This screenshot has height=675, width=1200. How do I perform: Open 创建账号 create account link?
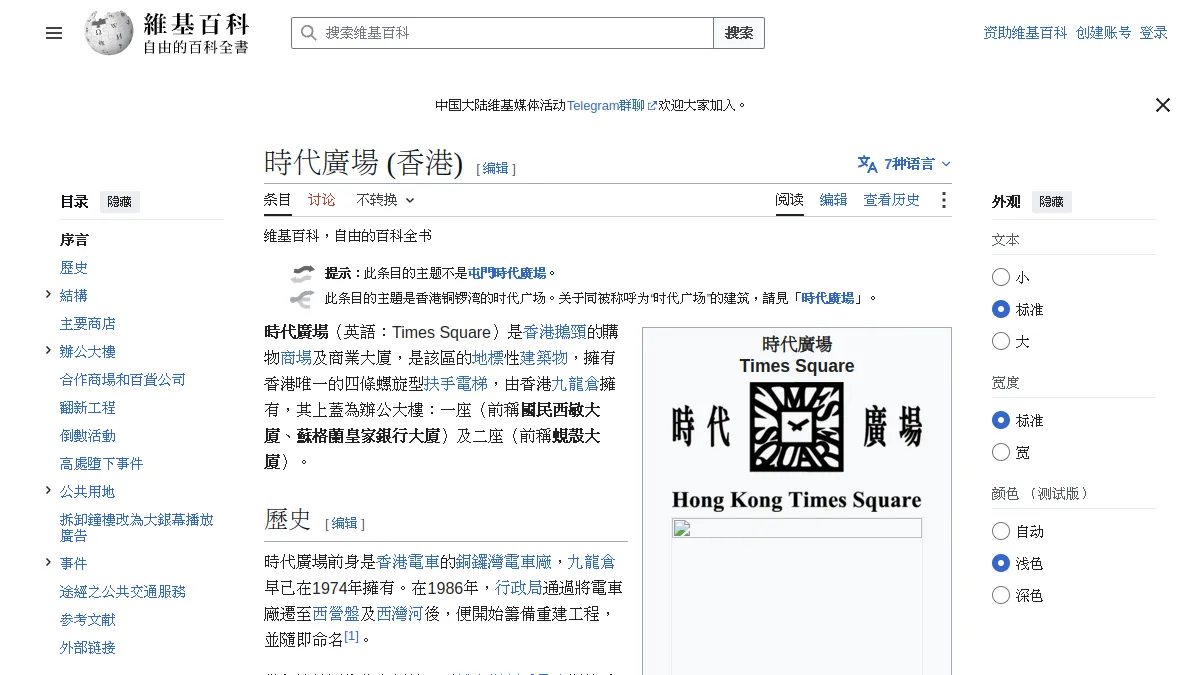(x=1104, y=33)
